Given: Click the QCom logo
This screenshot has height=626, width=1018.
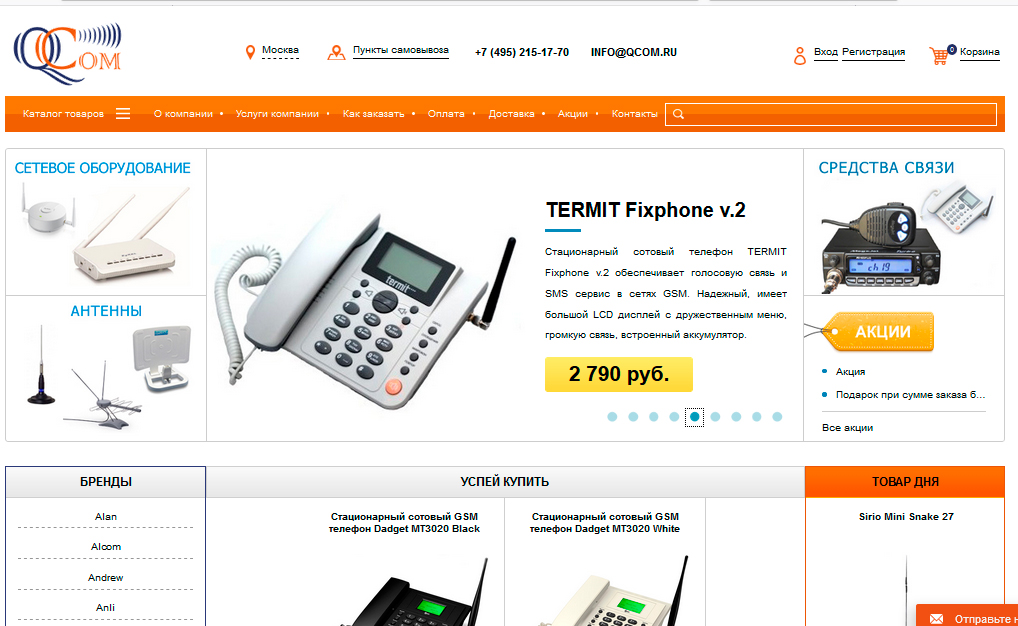Looking at the screenshot, I should point(68,55).
